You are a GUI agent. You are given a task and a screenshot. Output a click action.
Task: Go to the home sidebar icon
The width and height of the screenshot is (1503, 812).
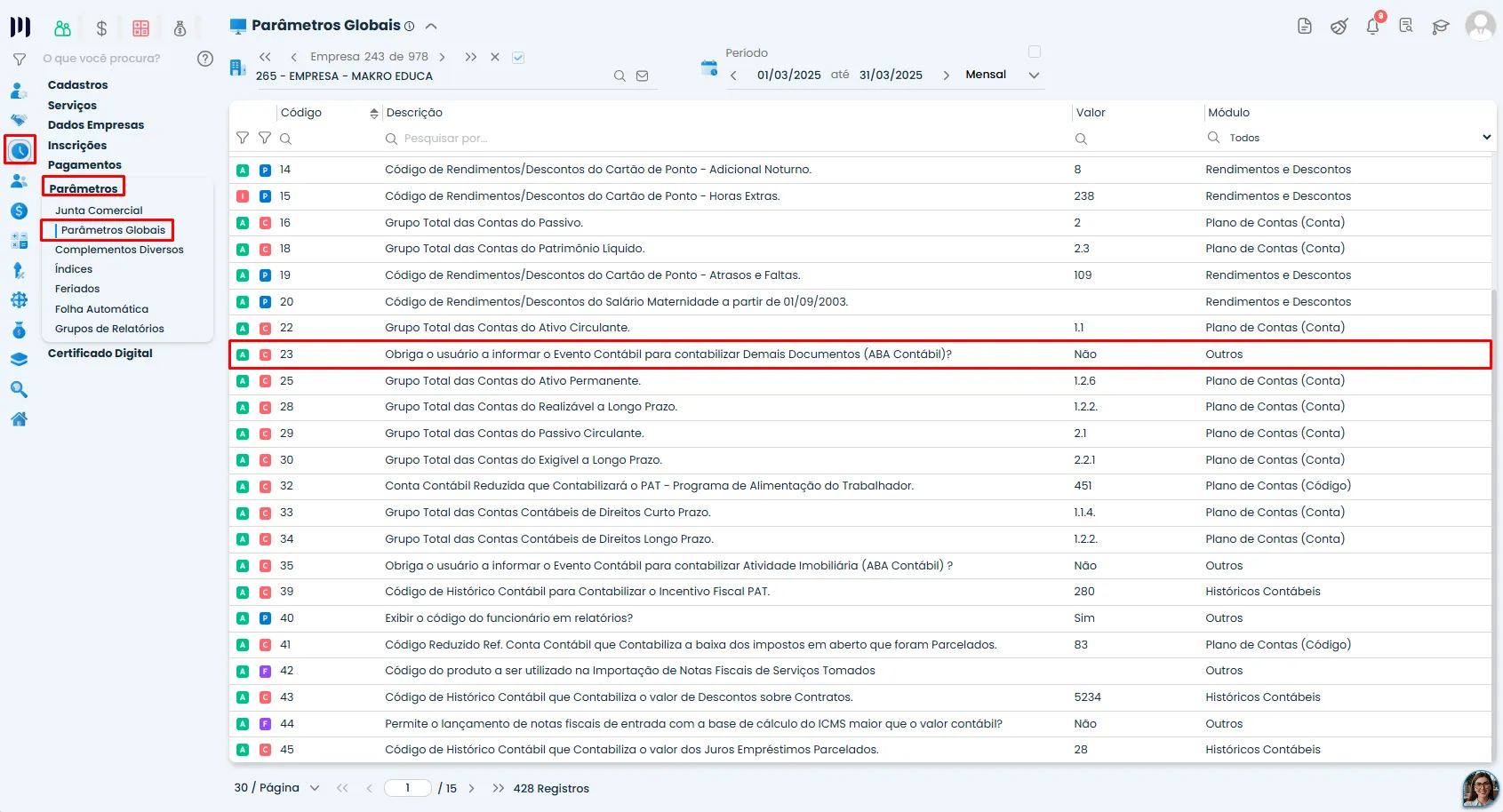[x=19, y=419]
